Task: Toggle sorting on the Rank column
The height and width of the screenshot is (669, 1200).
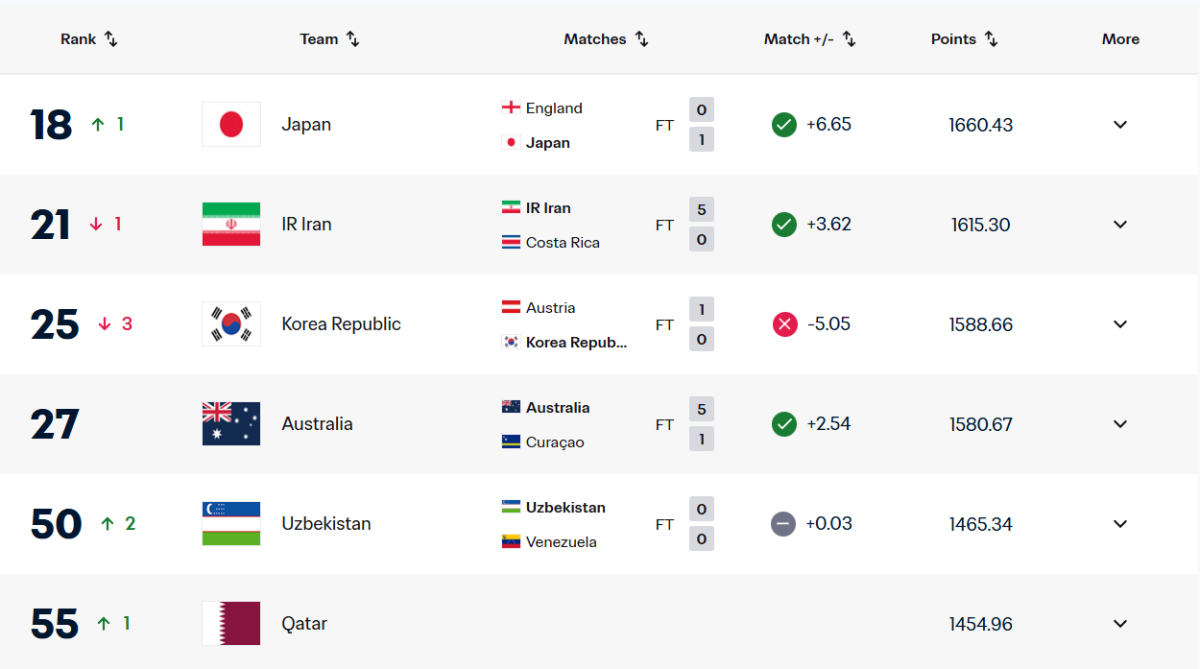Action: pyautogui.click(x=89, y=39)
